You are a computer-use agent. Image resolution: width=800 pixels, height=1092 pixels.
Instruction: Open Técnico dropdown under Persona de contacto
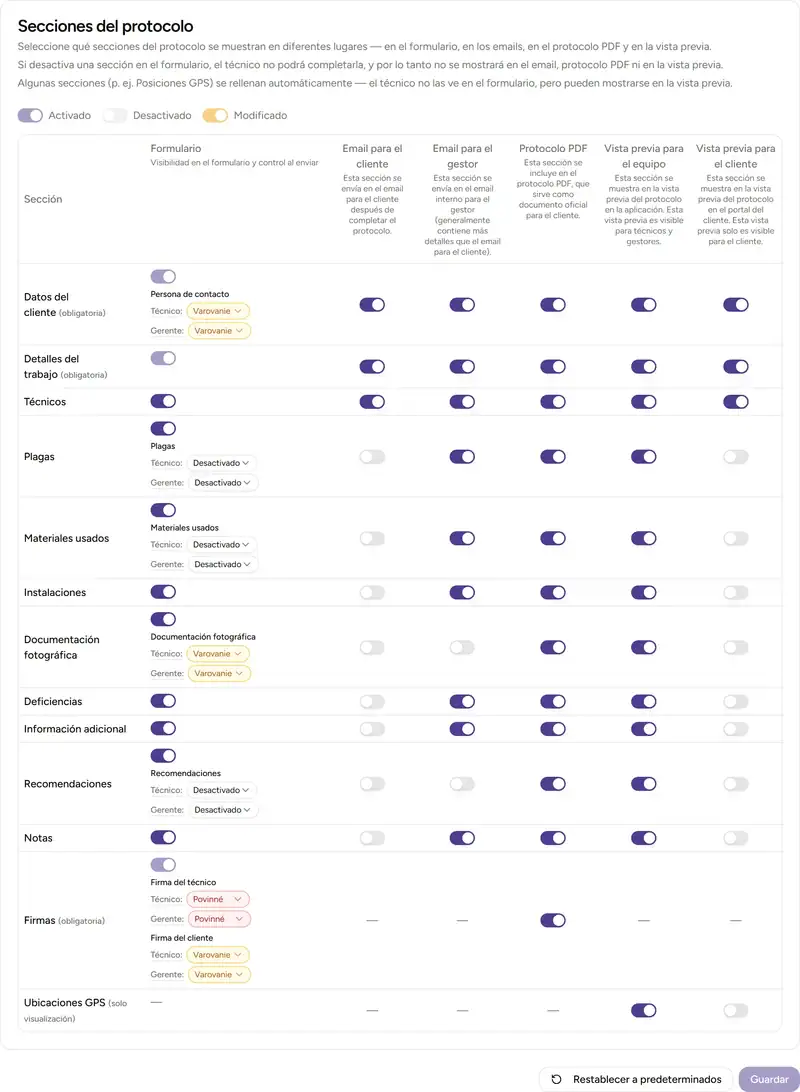point(218,311)
